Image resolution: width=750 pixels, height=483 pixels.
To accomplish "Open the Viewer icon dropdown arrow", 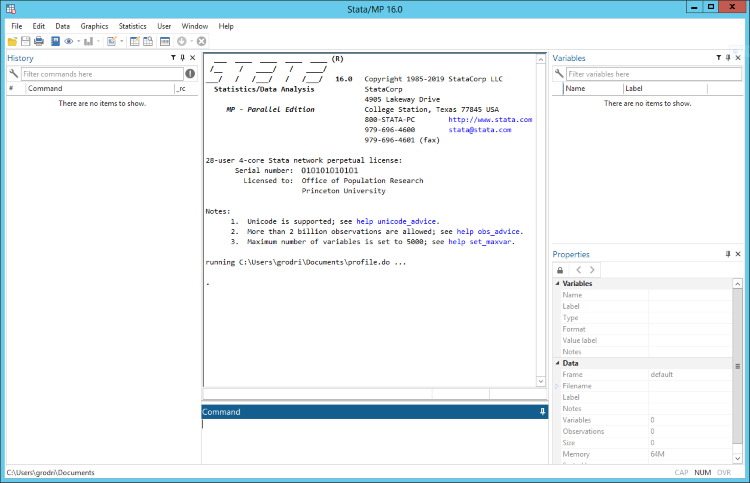I will click(78, 42).
